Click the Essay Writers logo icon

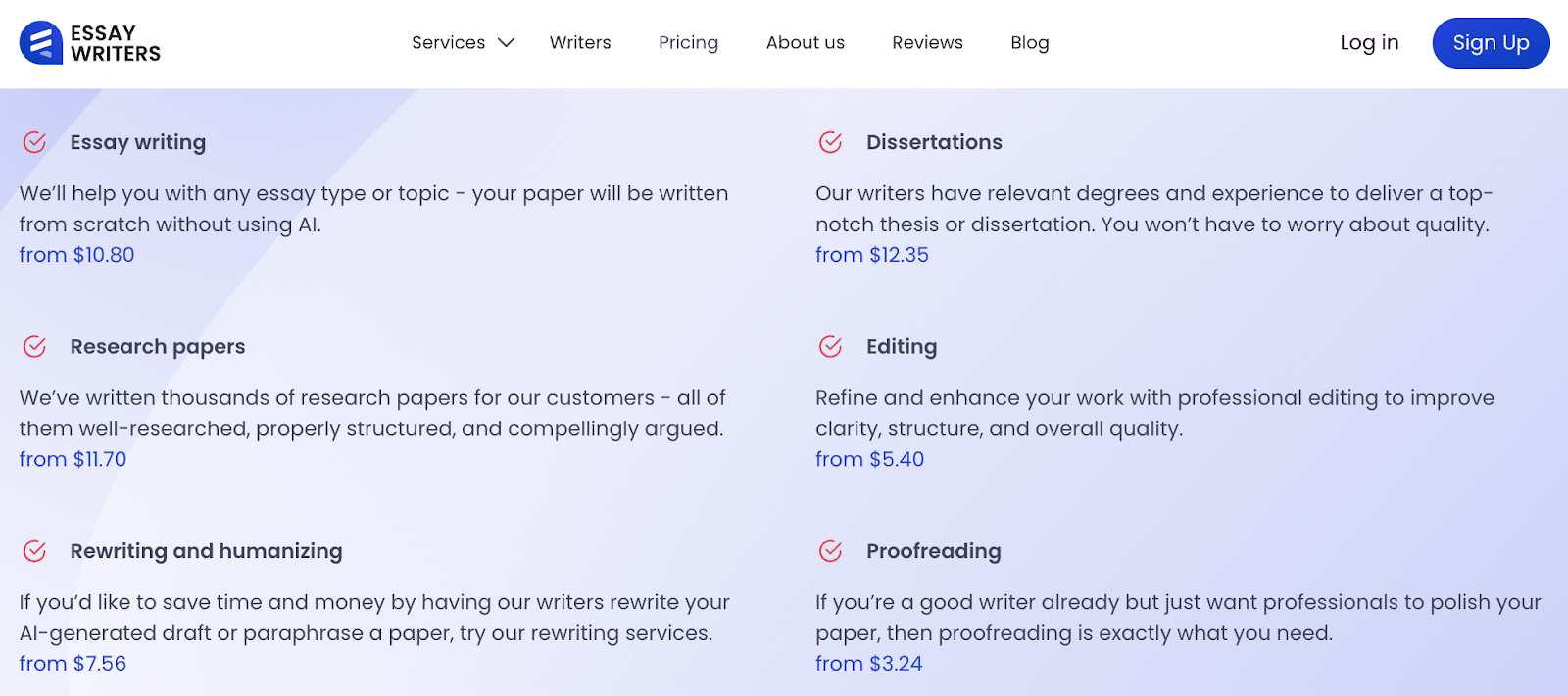41,43
